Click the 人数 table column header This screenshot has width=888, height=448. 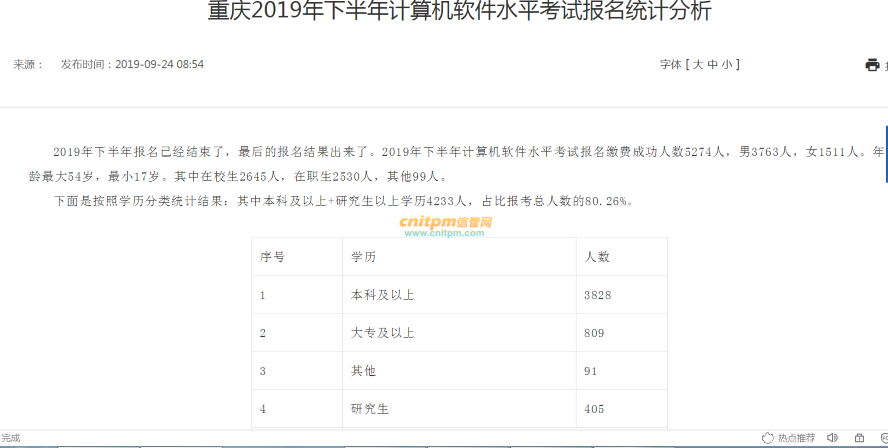pos(597,257)
